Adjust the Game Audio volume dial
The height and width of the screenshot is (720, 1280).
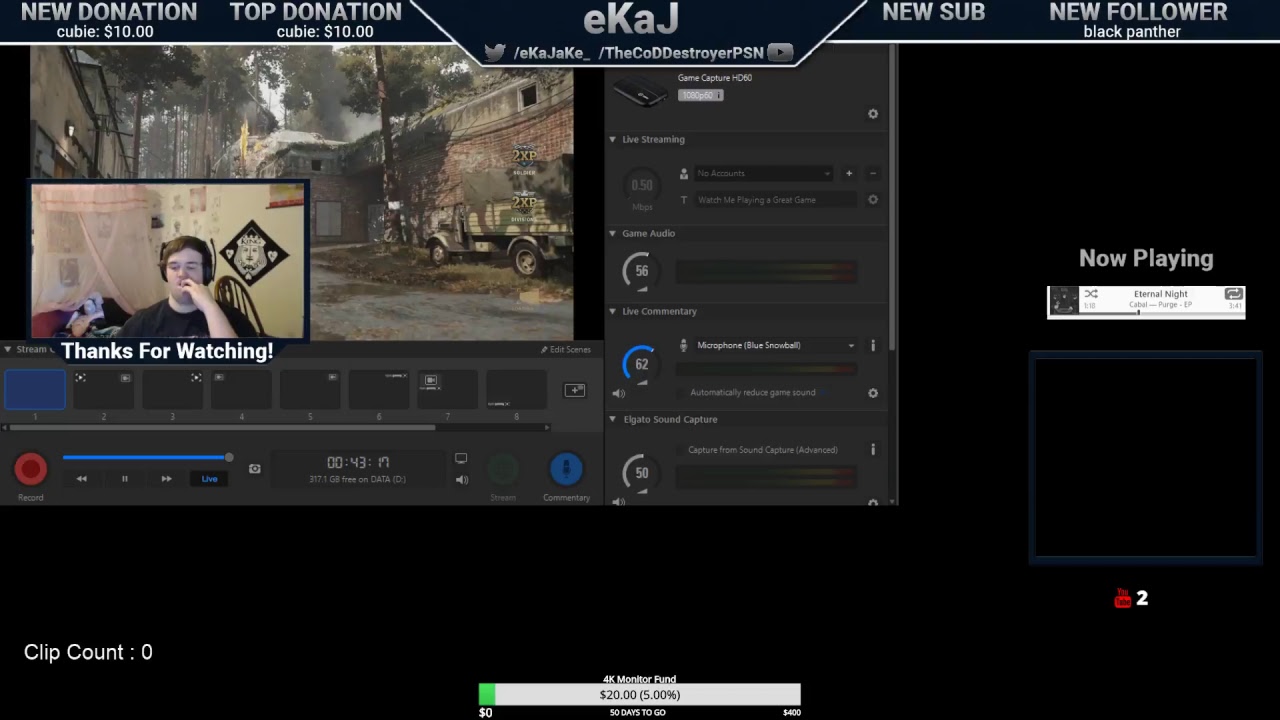coord(641,271)
